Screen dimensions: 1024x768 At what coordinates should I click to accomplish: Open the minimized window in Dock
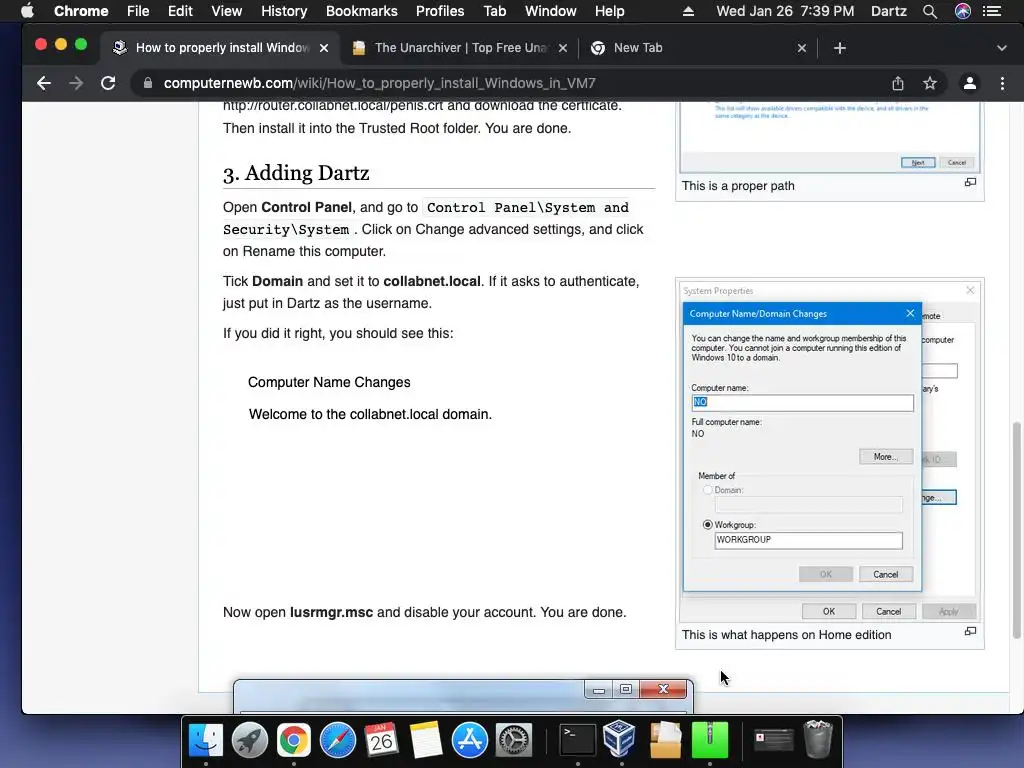pos(773,741)
